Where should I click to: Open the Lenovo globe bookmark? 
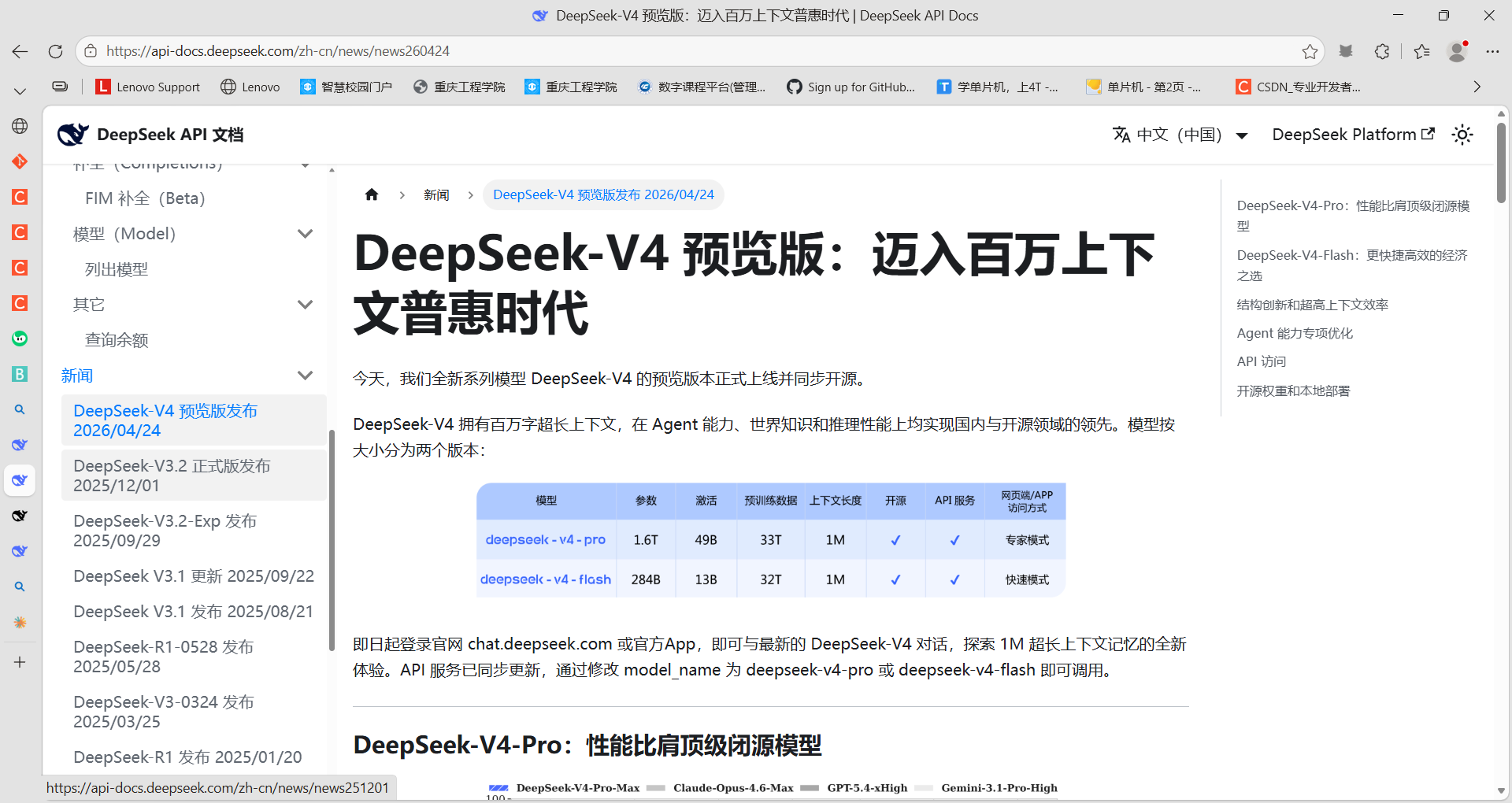tap(250, 87)
